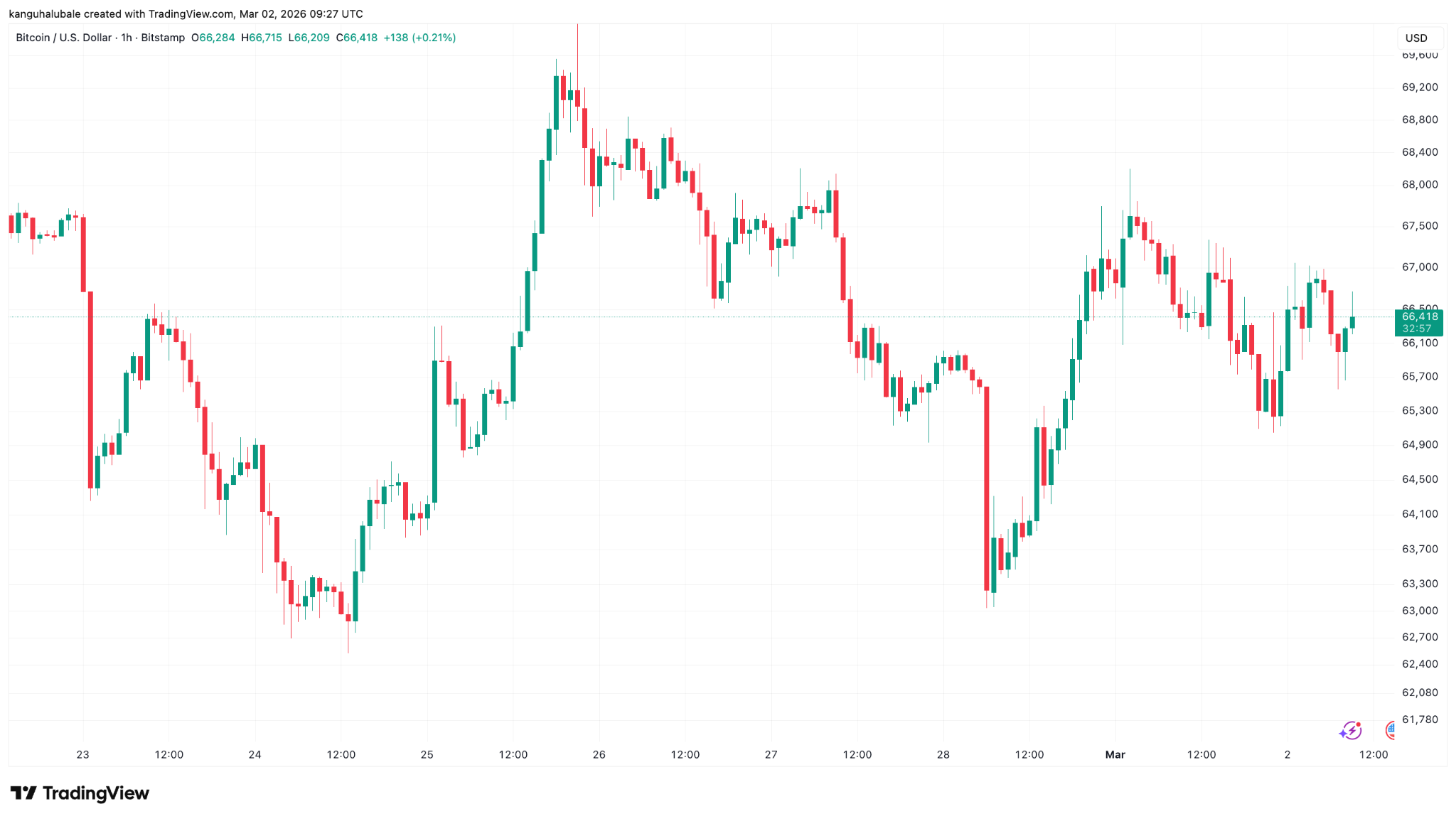The image size is (1456, 819).
Task: Click the kanguhalubale created with TradingView.com caption
Action: point(186,14)
